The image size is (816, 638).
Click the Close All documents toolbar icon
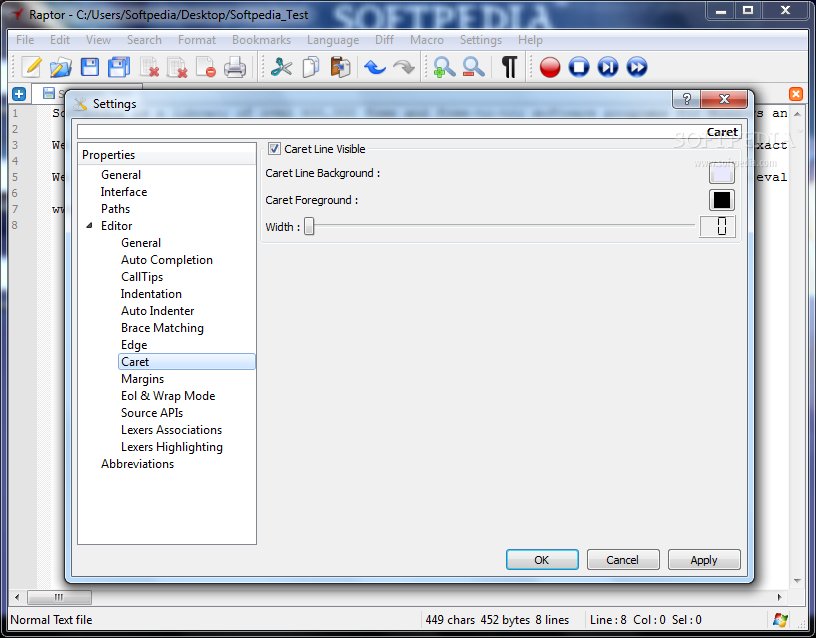click(177, 67)
